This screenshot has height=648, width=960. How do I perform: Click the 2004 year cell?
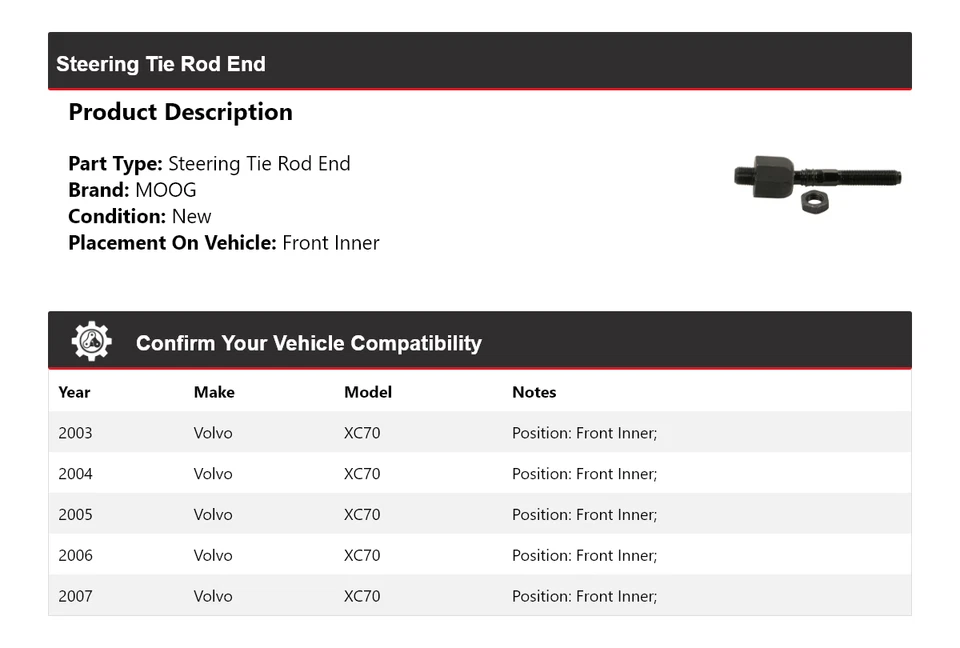tap(75, 474)
